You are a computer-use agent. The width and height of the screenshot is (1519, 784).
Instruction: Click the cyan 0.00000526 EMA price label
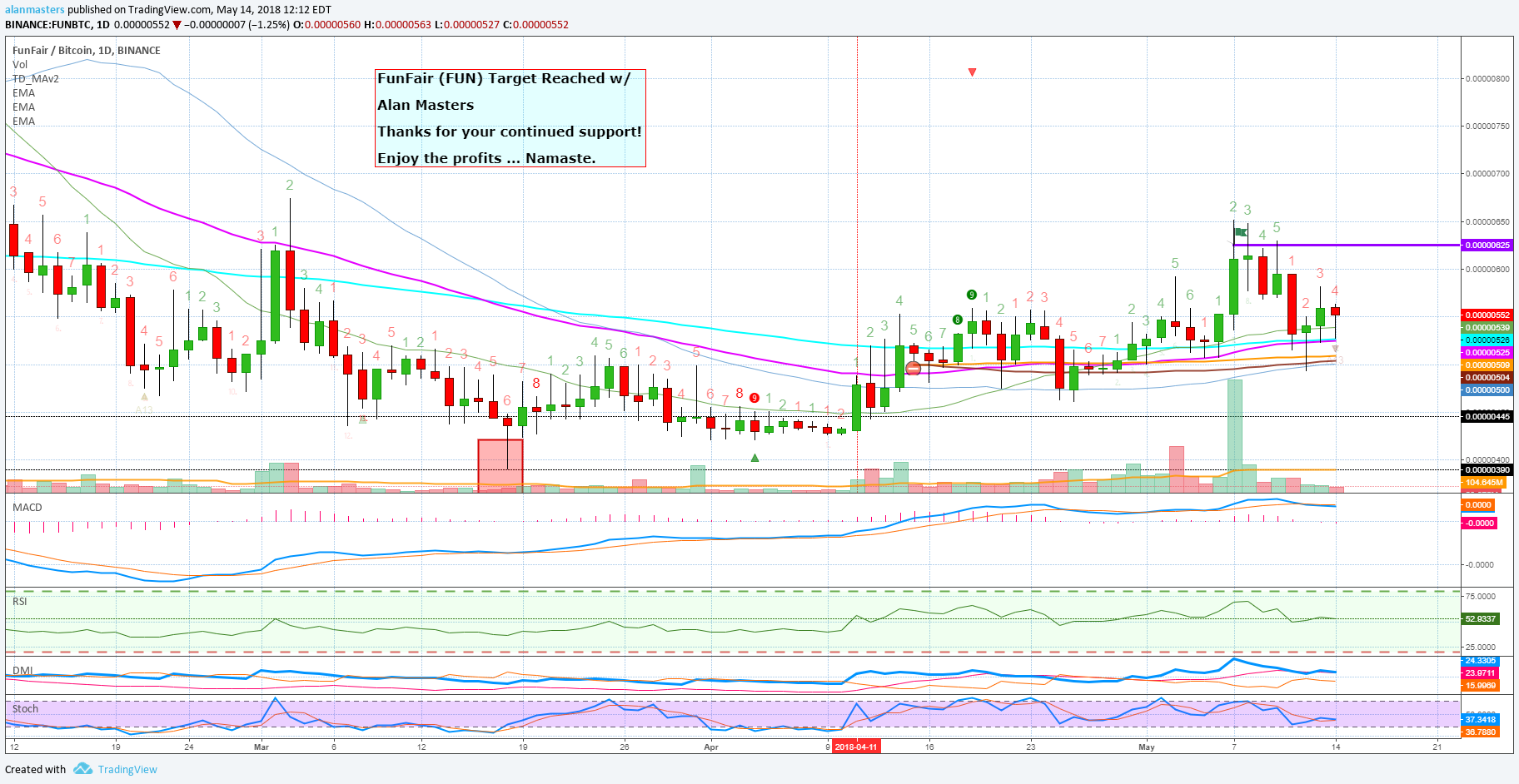pyautogui.click(x=1487, y=340)
